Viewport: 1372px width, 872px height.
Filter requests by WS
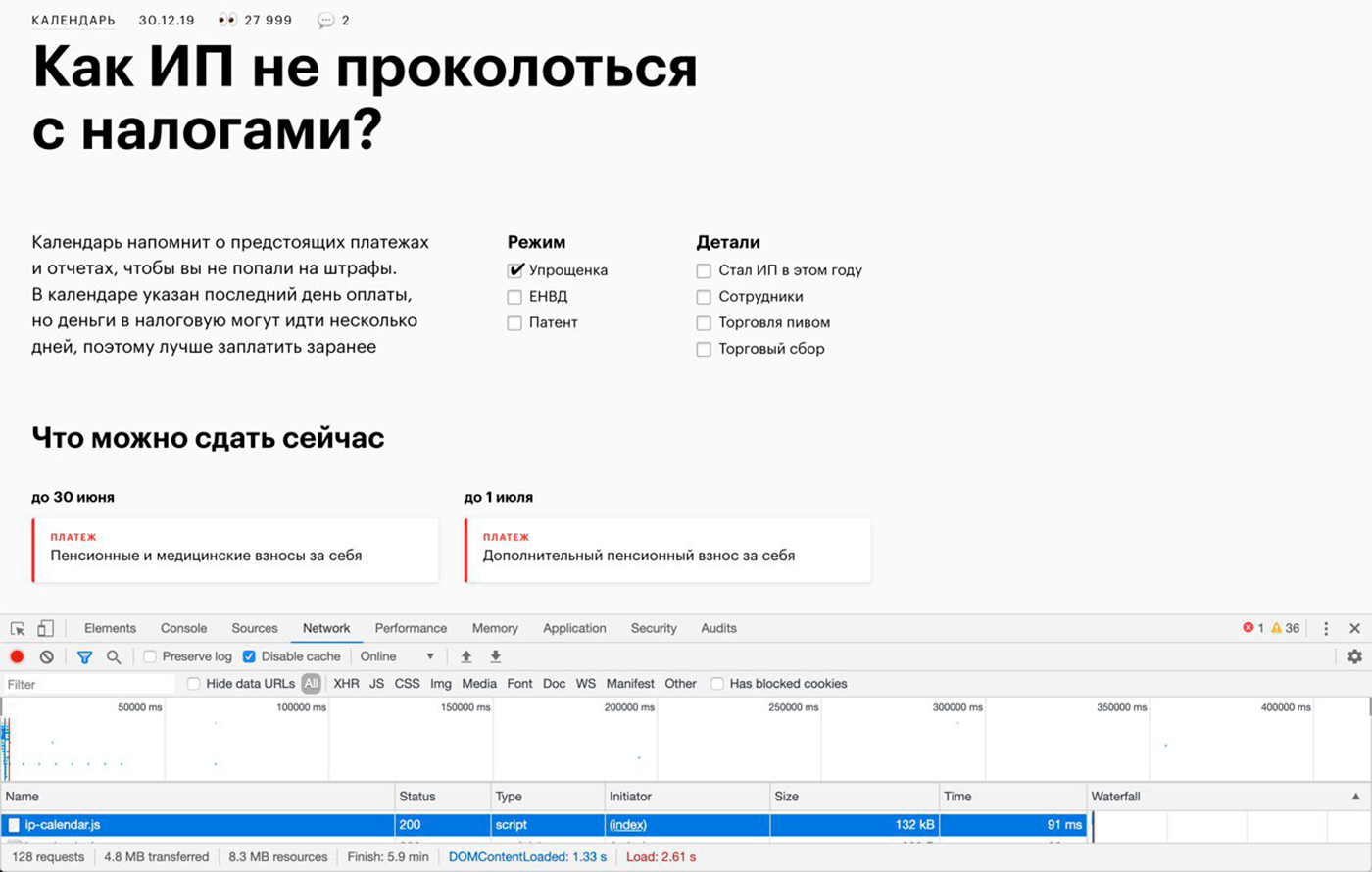pyautogui.click(x=585, y=684)
